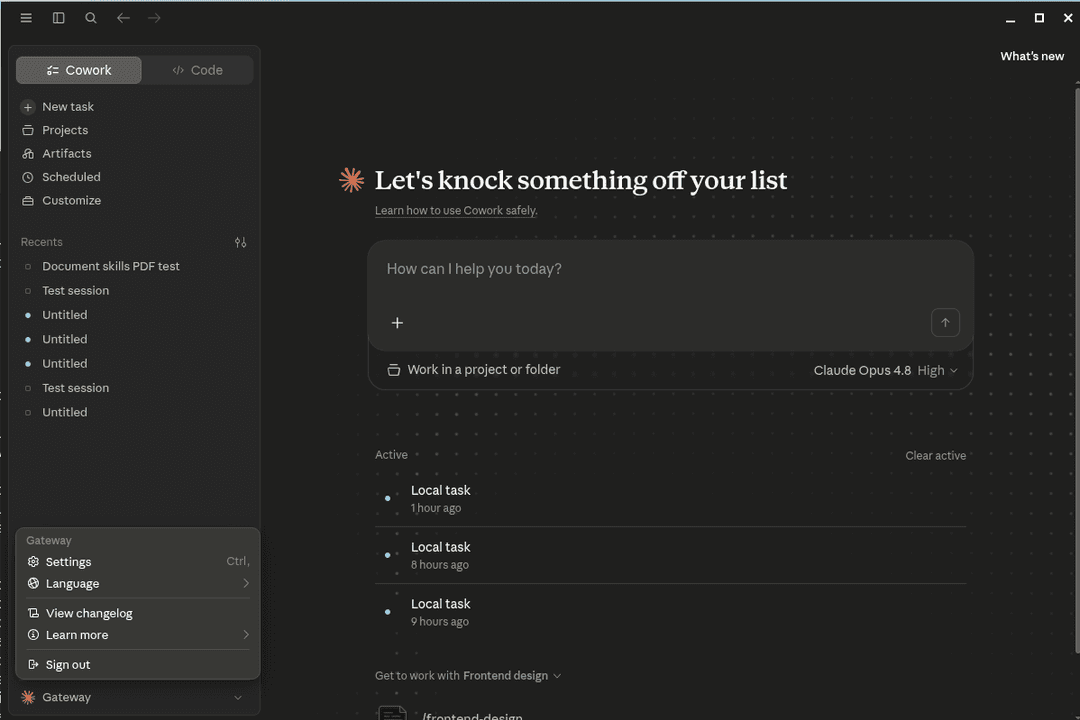Click the orange Claude starburst beside heading
The width and height of the screenshot is (1080, 720).
click(351, 180)
